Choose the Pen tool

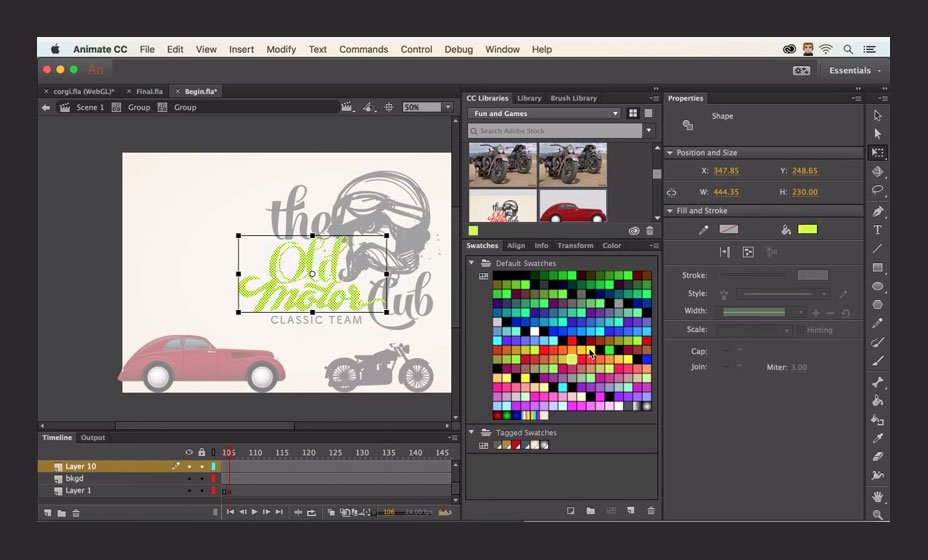(x=877, y=211)
